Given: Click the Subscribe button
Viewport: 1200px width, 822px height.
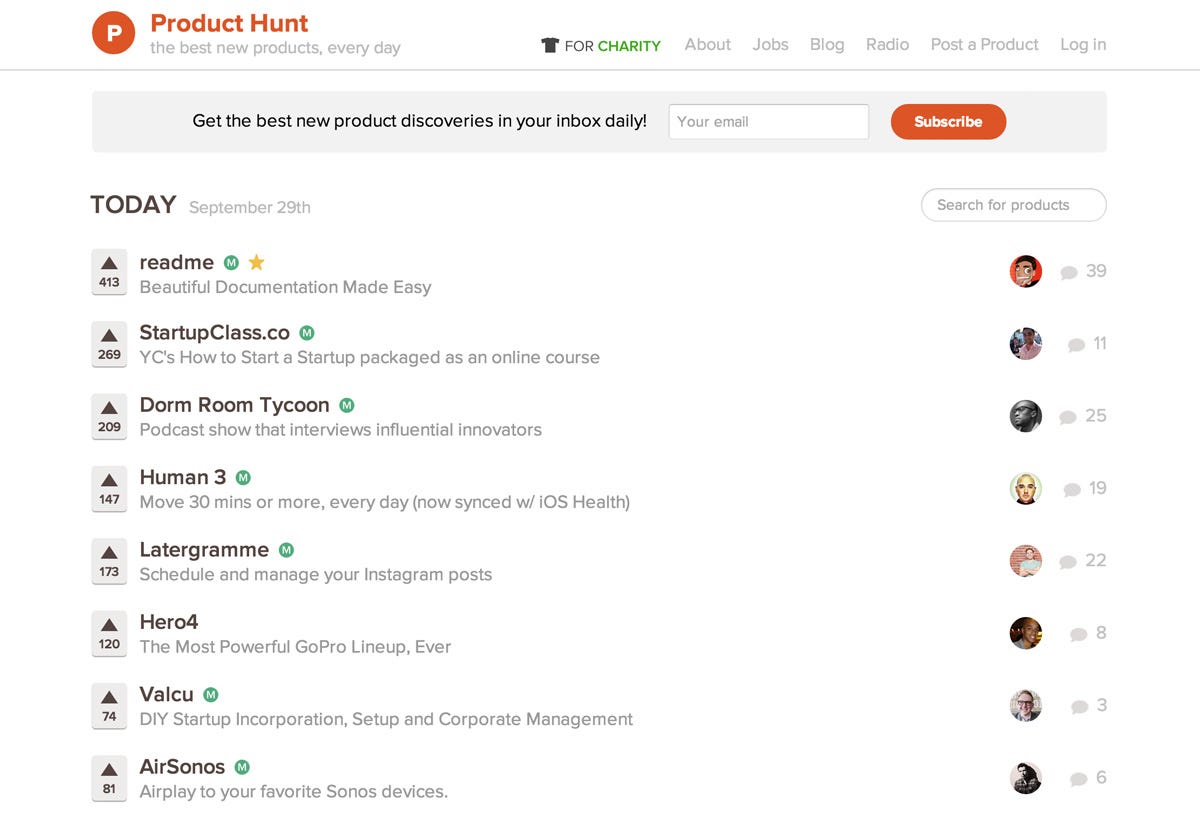Looking at the screenshot, I should [x=948, y=122].
